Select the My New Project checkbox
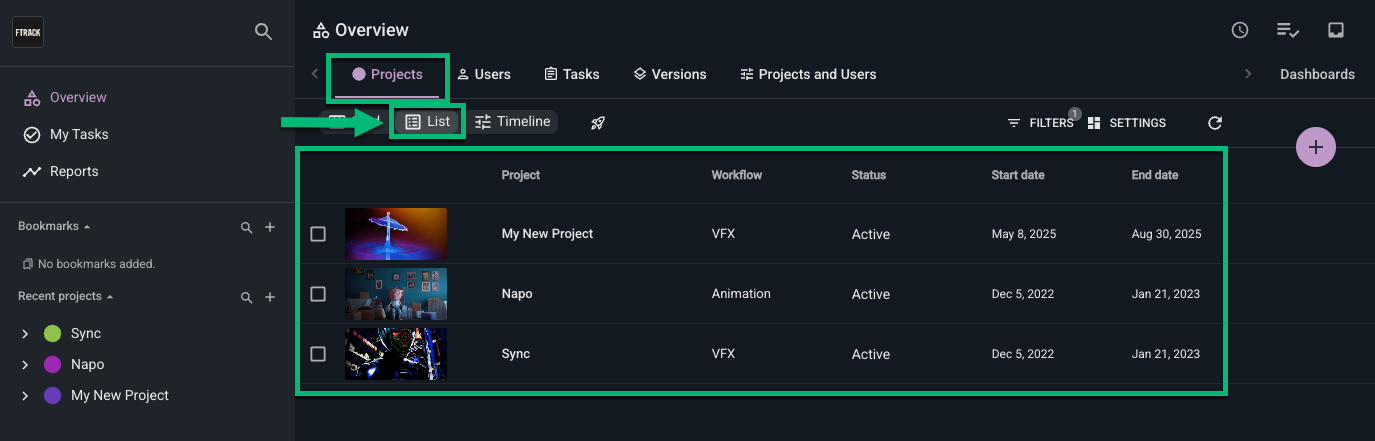This screenshot has height=441, width=1375. click(318, 234)
